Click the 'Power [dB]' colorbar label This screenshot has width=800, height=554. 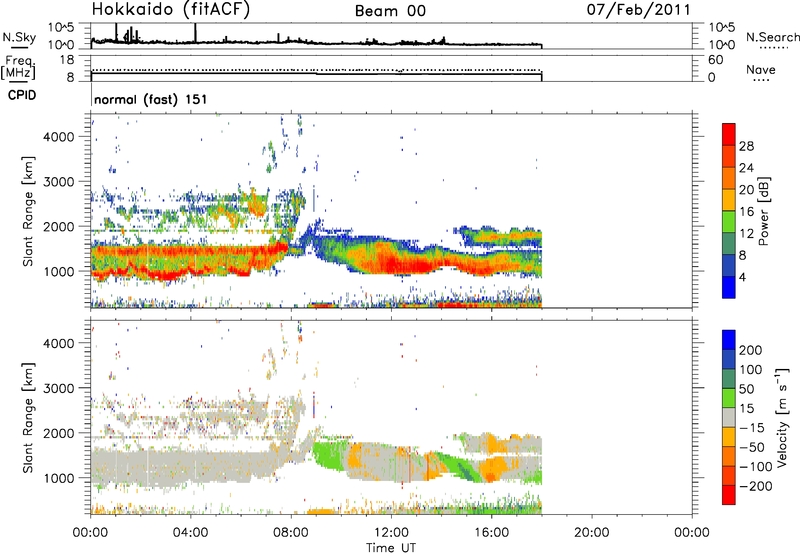coord(764,211)
